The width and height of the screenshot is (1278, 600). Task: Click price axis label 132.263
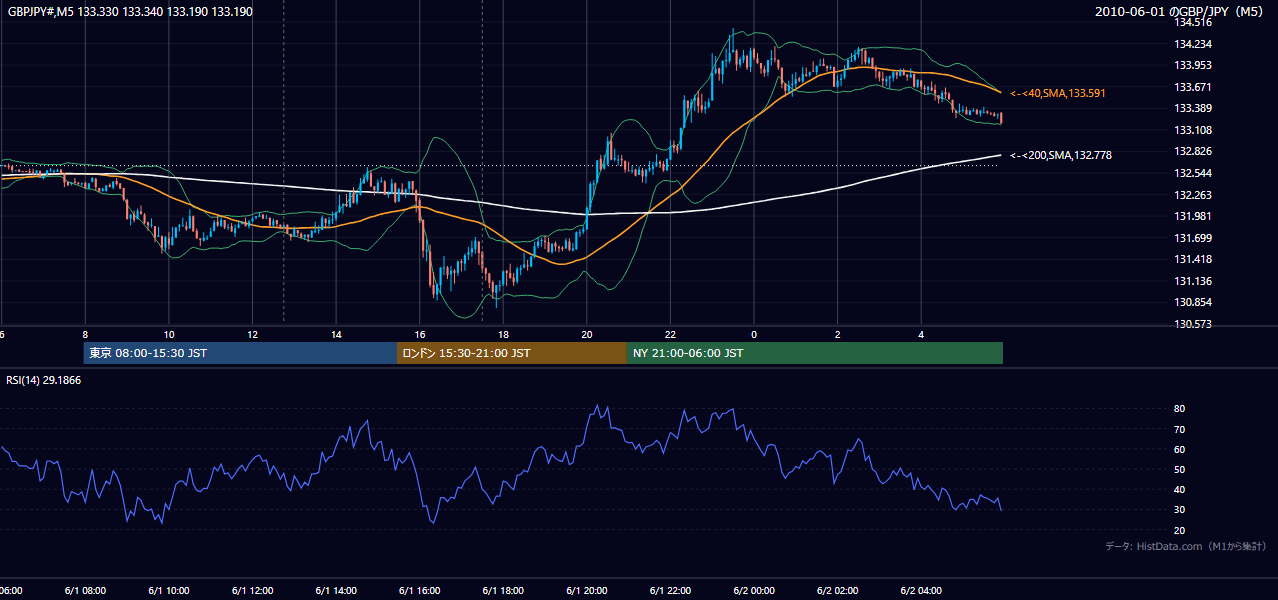click(1193, 195)
